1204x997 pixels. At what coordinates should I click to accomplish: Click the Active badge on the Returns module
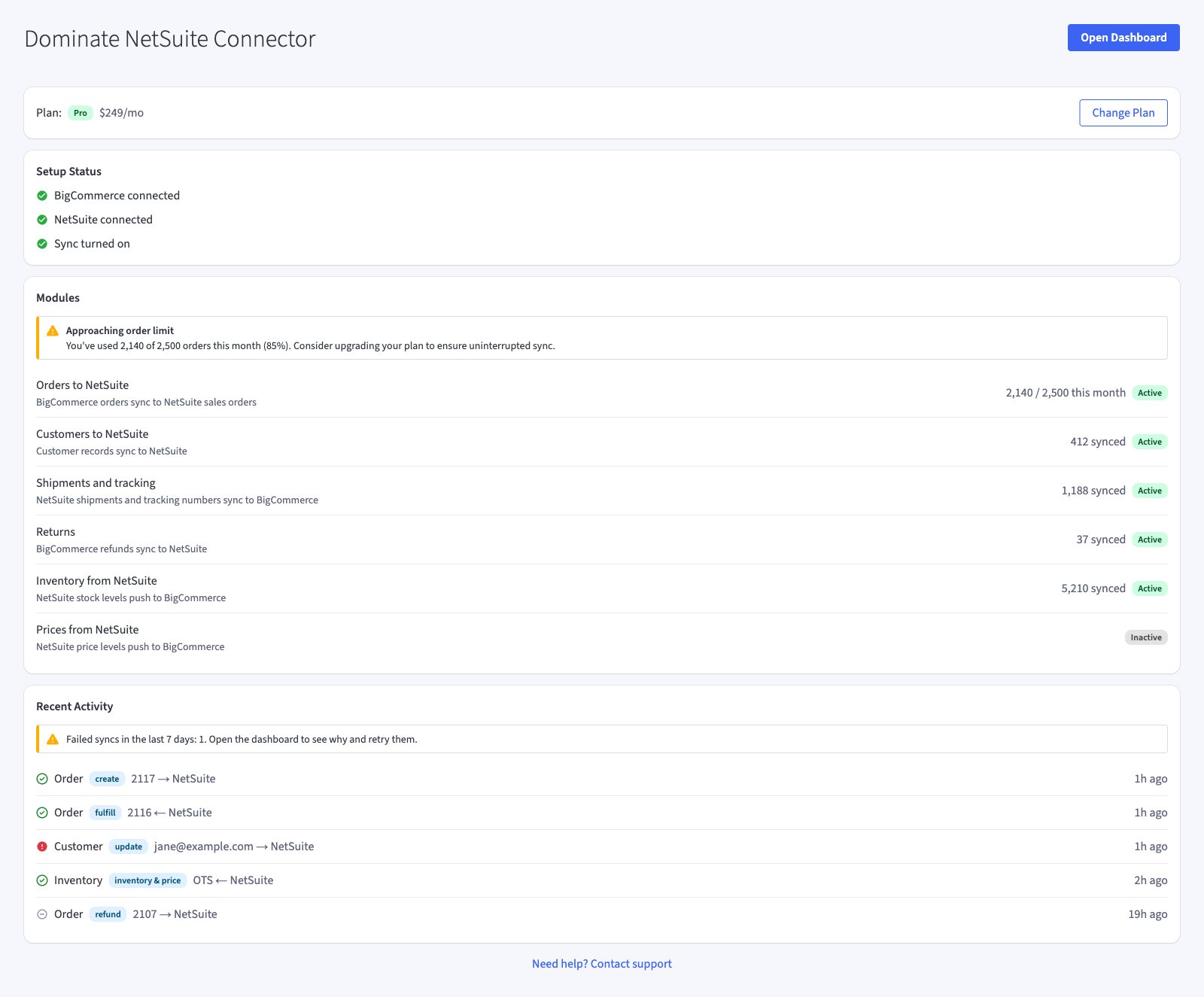[x=1150, y=540]
